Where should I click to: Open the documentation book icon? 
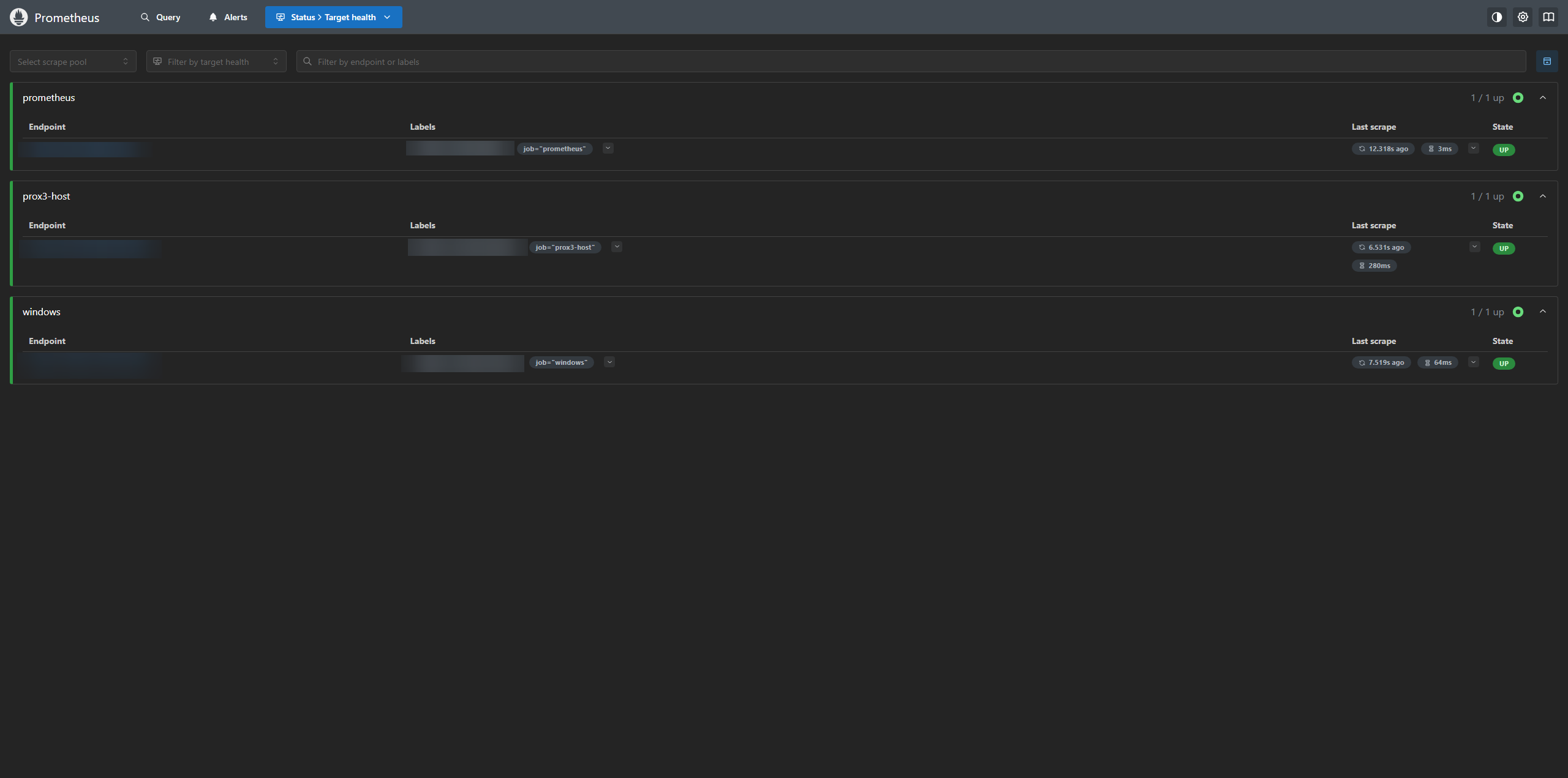pyautogui.click(x=1548, y=17)
